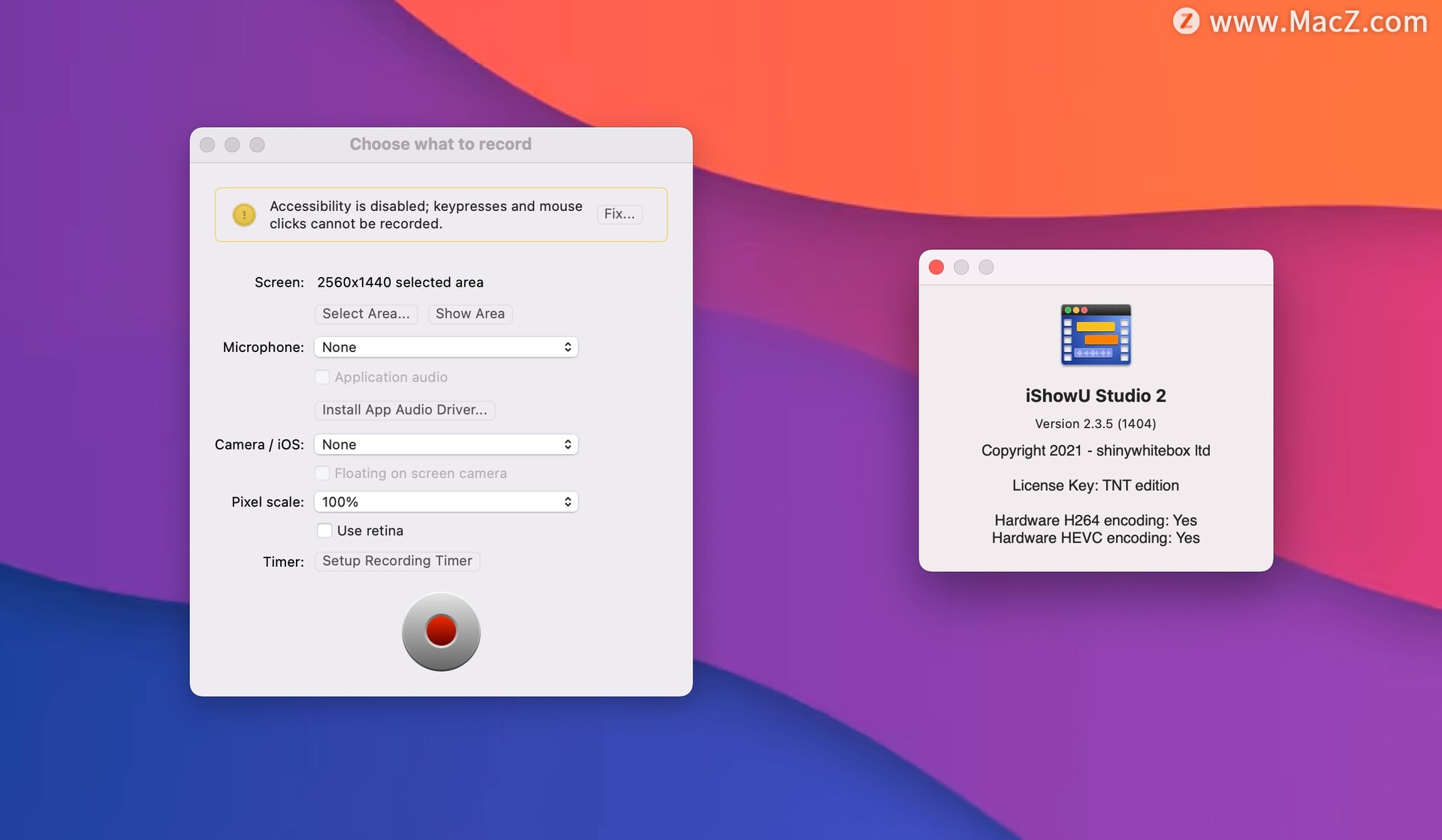Click the Select Area... button
The width and height of the screenshot is (1442, 840).
pos(366,314)
